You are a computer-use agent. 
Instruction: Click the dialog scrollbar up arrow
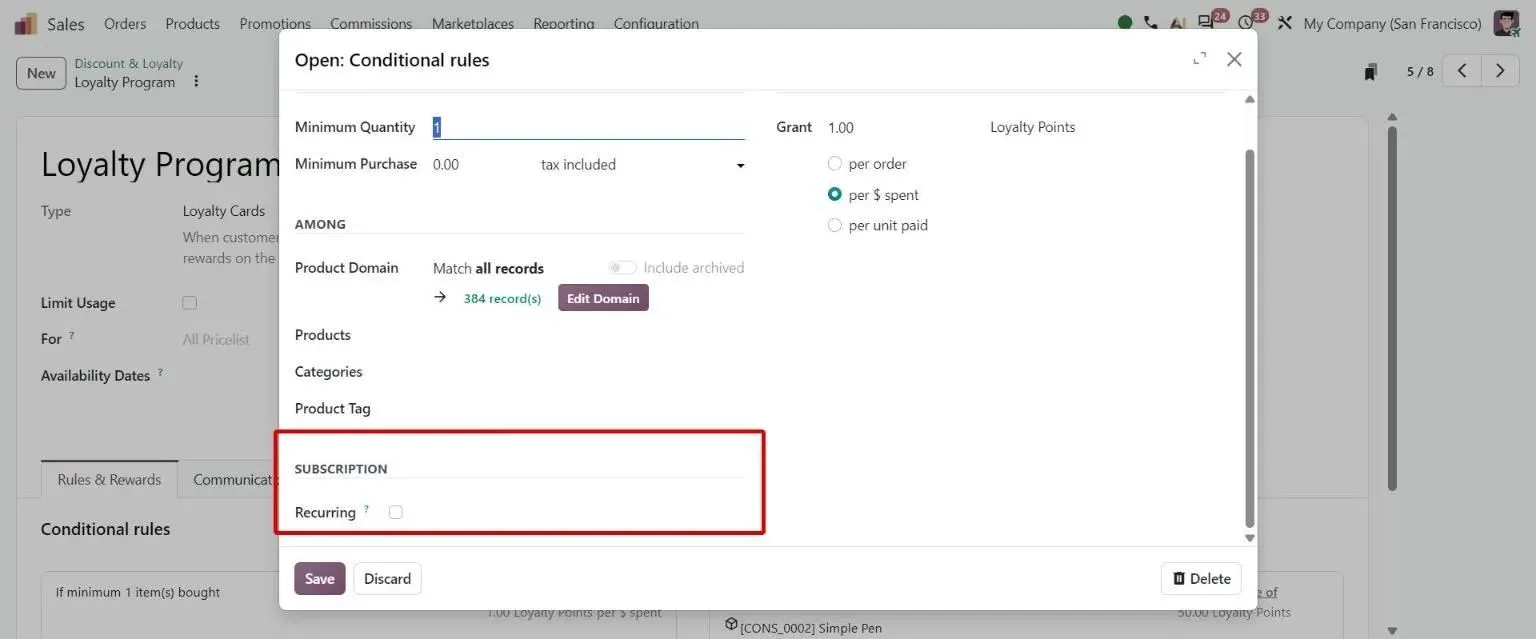coord(1249,100)
